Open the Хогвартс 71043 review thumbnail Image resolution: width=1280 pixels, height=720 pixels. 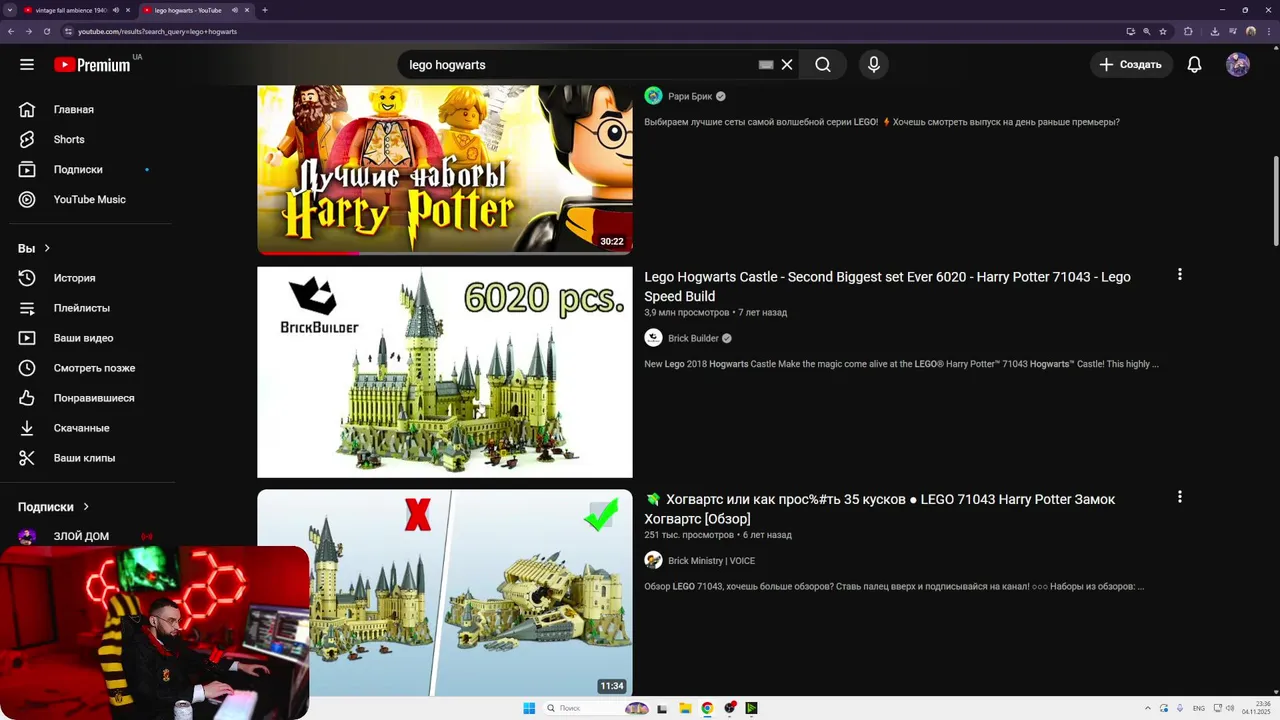[x=445, y=592]
